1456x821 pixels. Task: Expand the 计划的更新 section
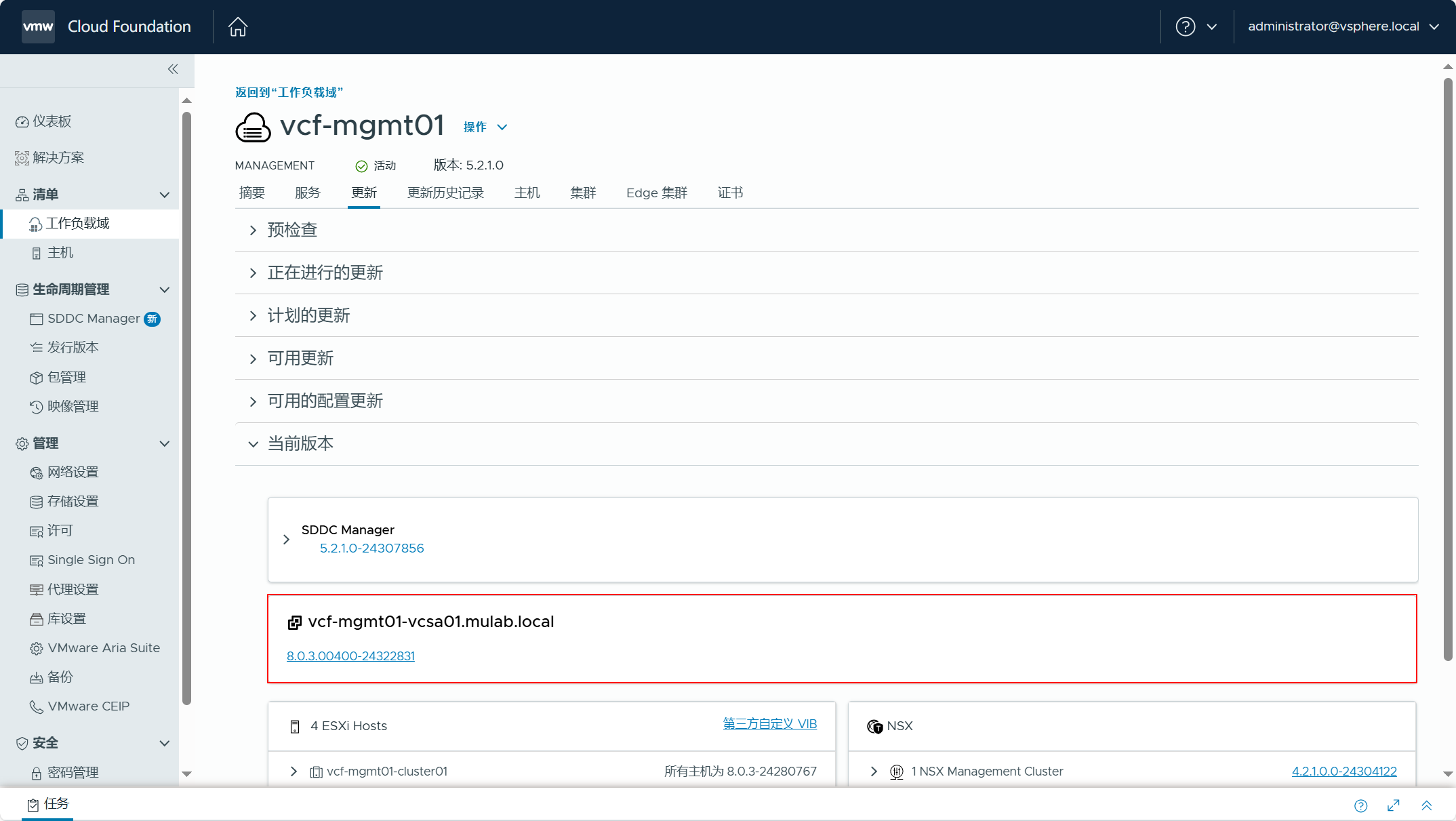[253, 316]
